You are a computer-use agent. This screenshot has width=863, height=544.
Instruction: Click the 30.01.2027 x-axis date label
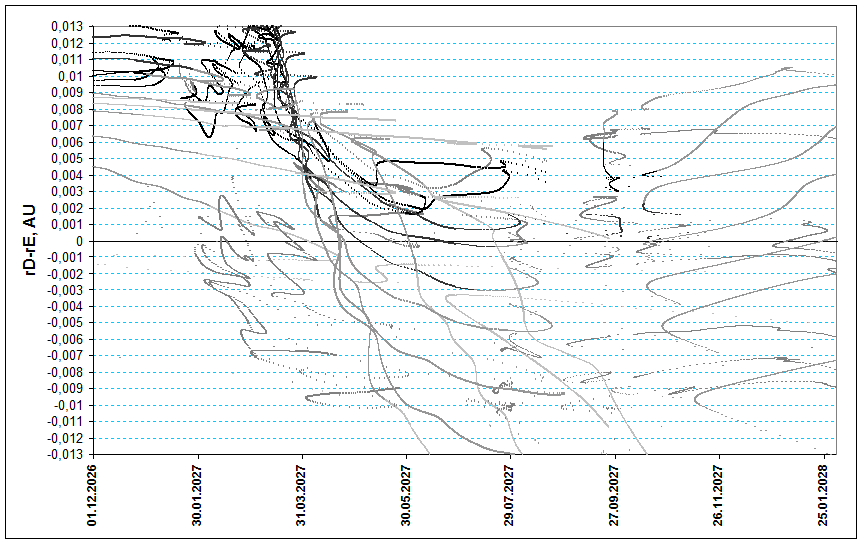tap(197, 496)
